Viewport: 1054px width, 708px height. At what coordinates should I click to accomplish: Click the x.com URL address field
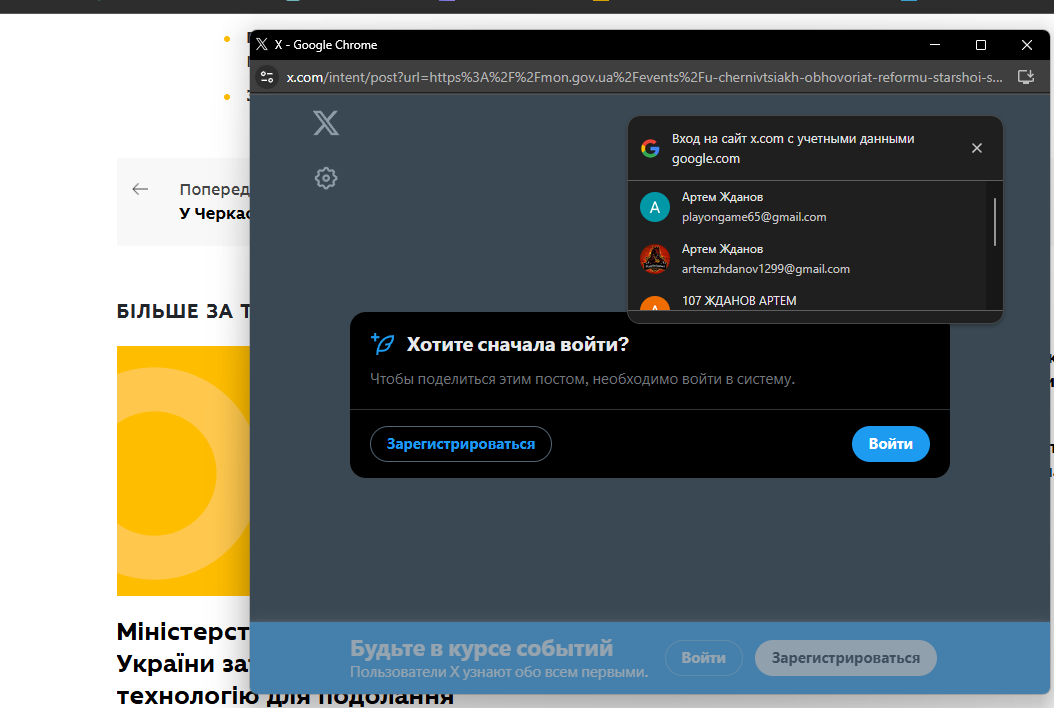point(640,77)
